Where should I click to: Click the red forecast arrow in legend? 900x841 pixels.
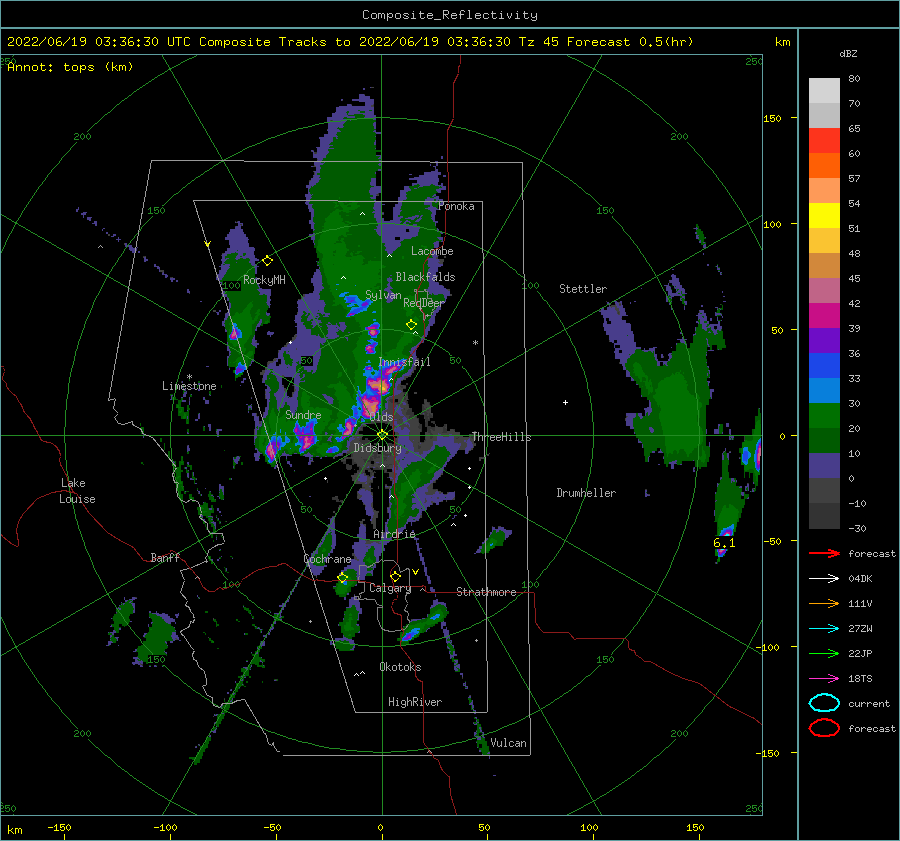[824, 553]
